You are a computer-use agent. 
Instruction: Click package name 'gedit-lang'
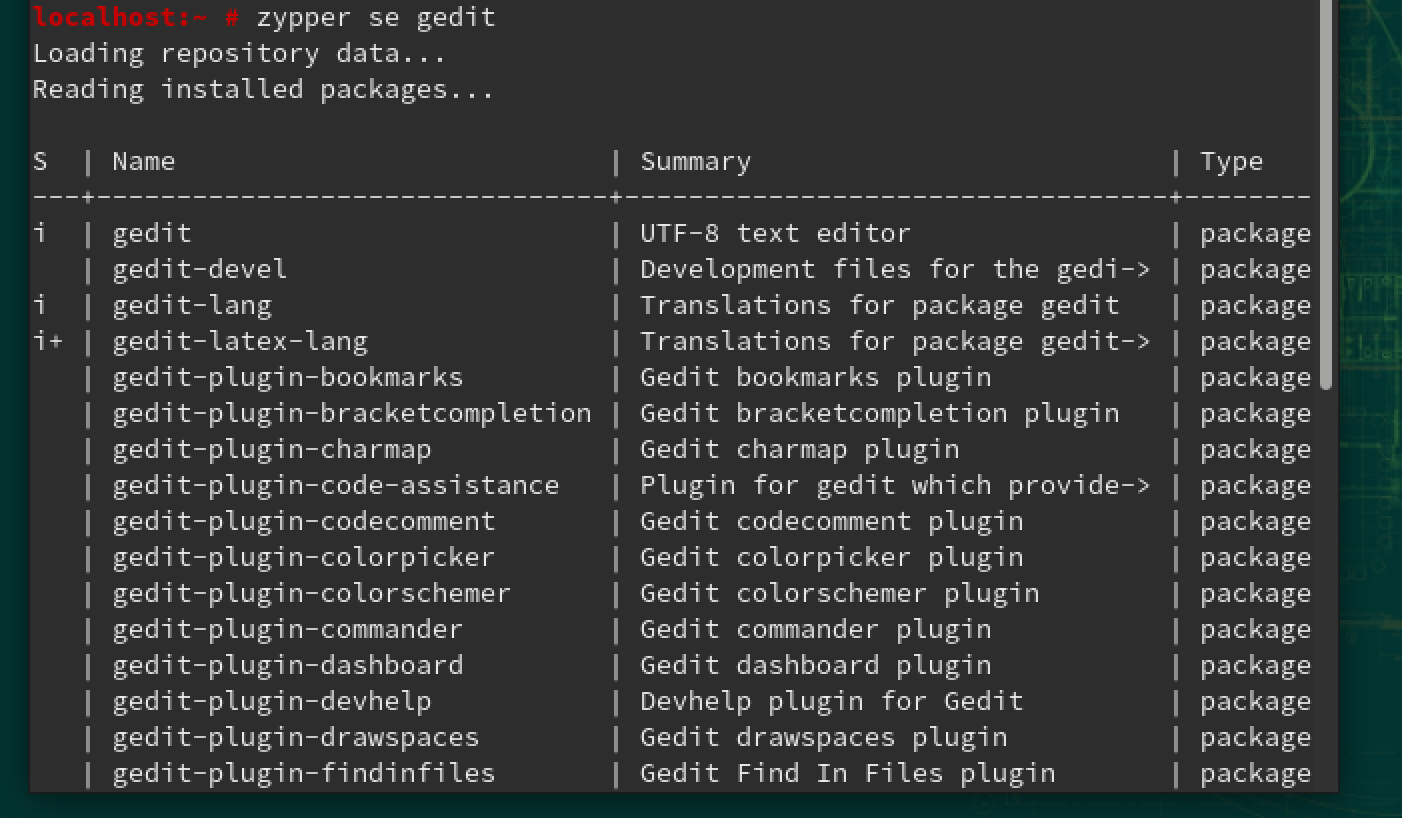click(192, 306)
